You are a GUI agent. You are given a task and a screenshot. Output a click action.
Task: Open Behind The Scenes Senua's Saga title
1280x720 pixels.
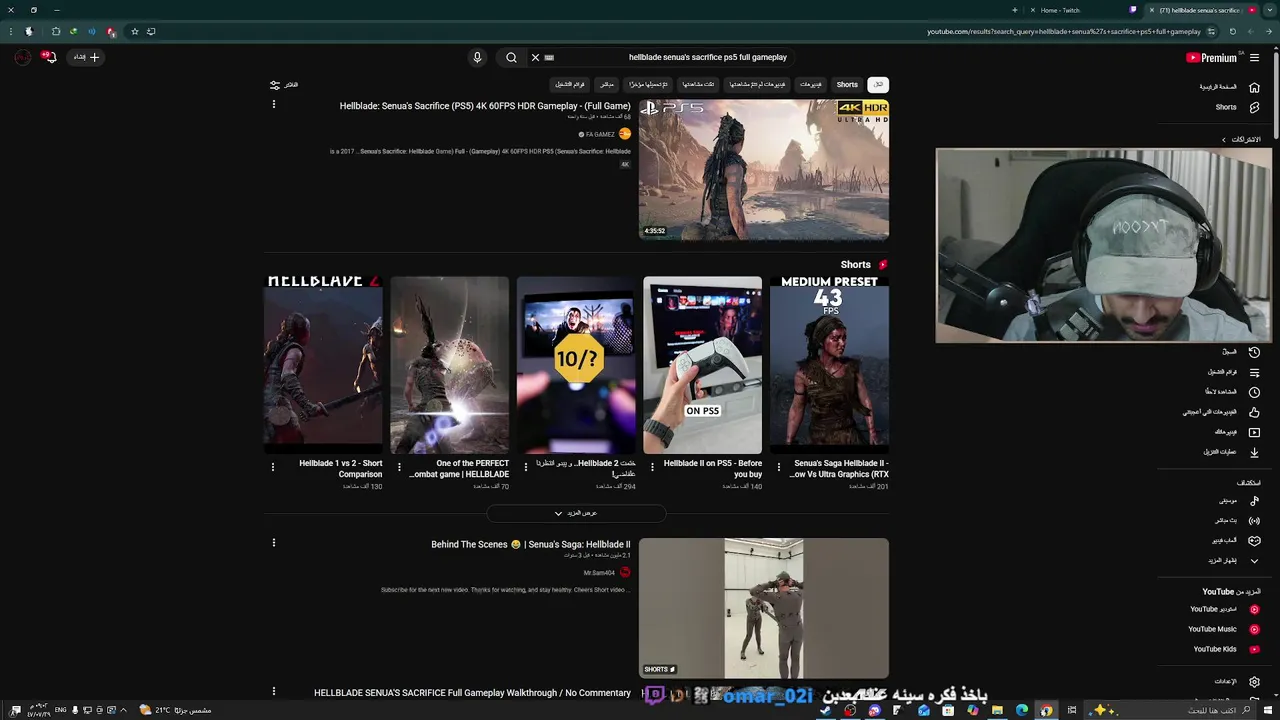(x=531, y=545)
